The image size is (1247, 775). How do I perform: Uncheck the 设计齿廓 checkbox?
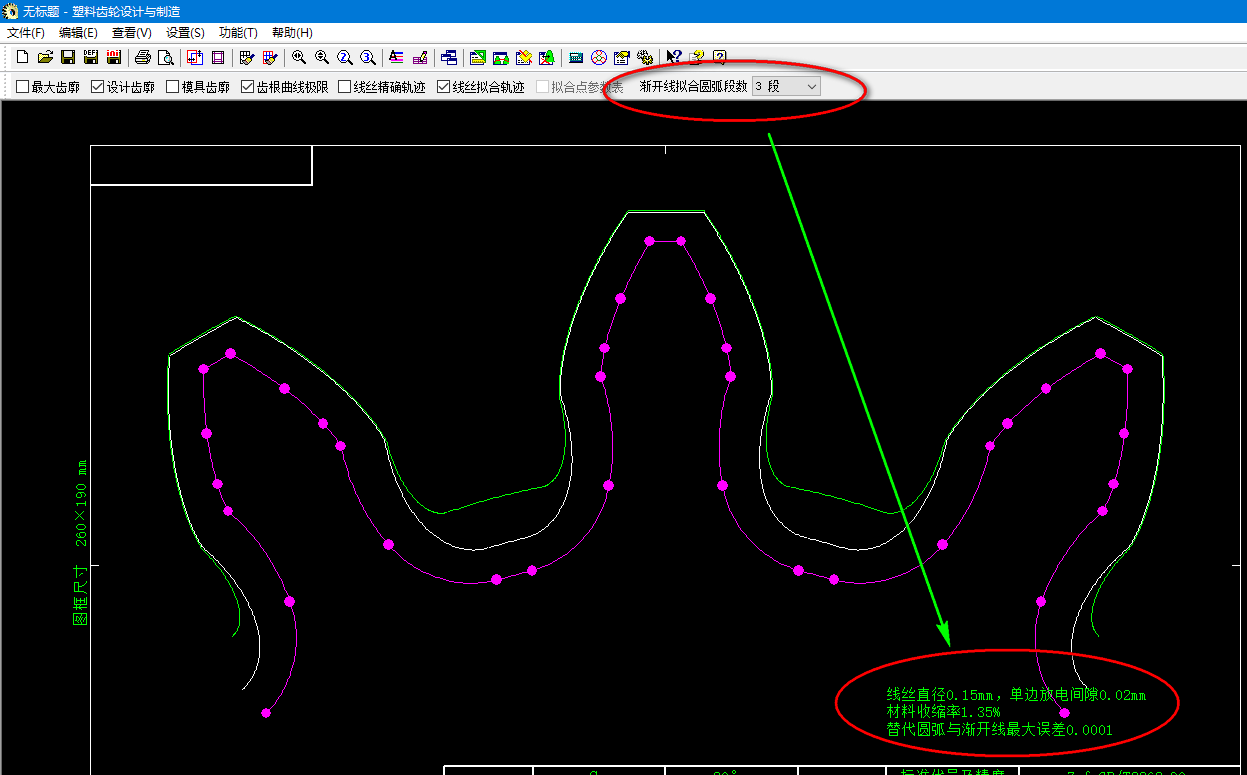[98, 87]
